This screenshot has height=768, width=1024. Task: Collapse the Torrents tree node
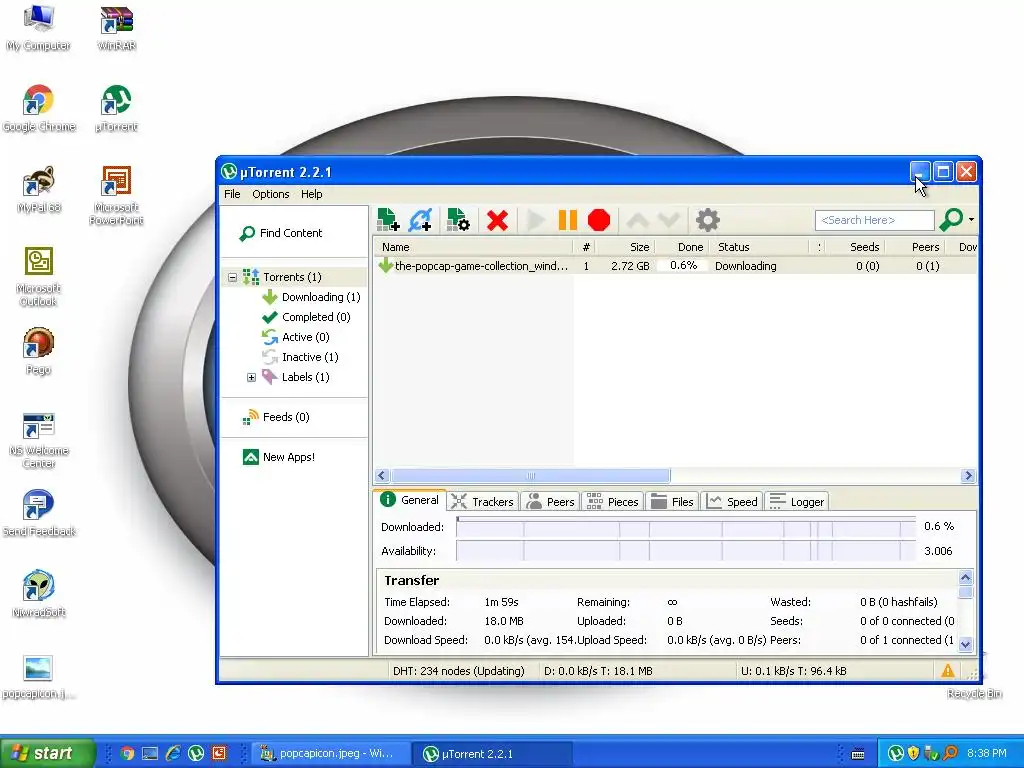click(232, 277)
